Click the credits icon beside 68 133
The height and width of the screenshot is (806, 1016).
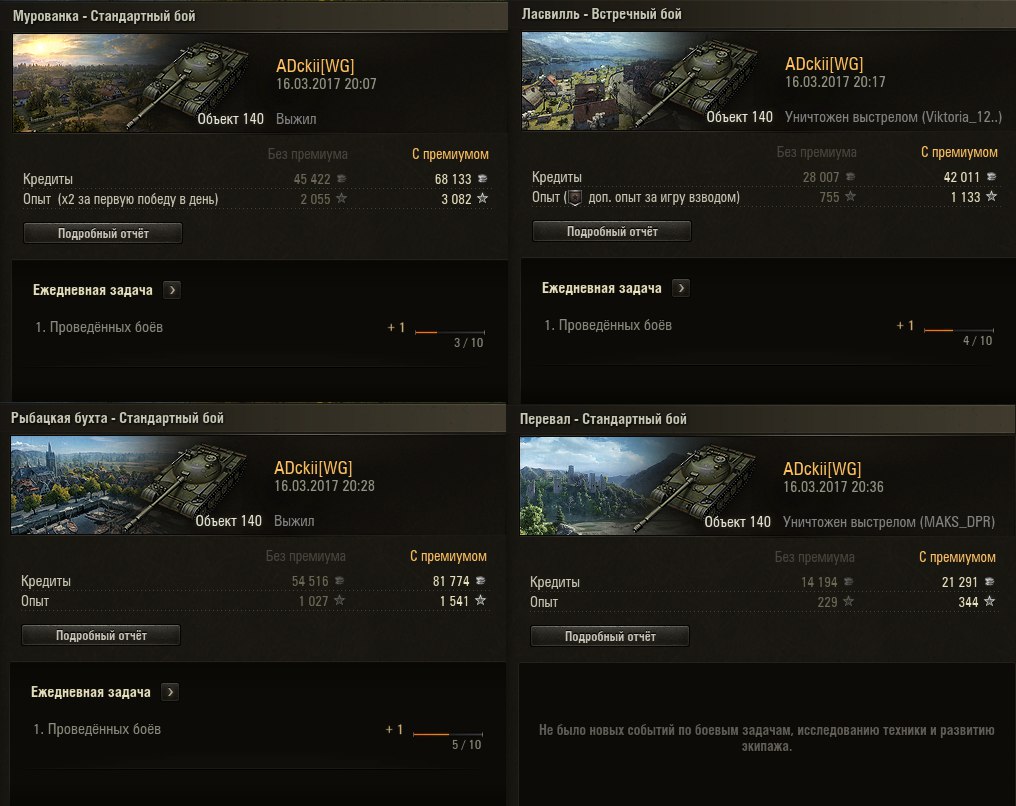[x=484, y=180]
